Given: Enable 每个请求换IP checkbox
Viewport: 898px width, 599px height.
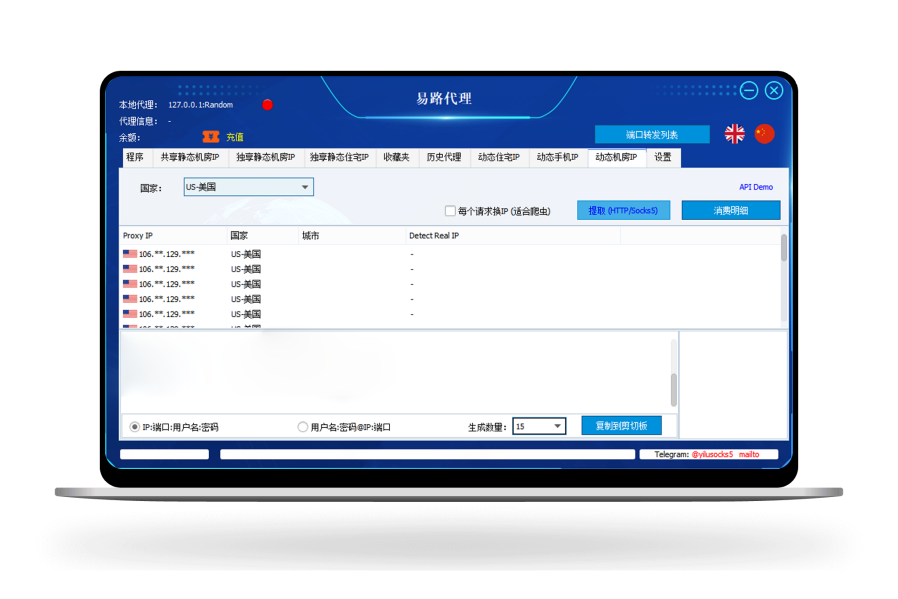Looking at the screenshot, I should (450, 211).
